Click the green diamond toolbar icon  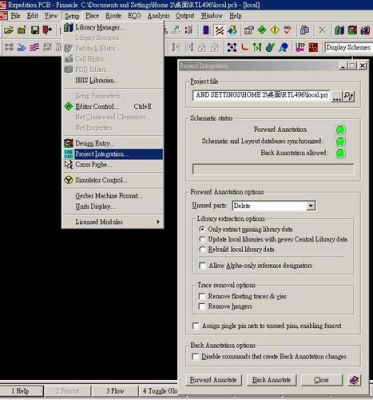[262, 30]
